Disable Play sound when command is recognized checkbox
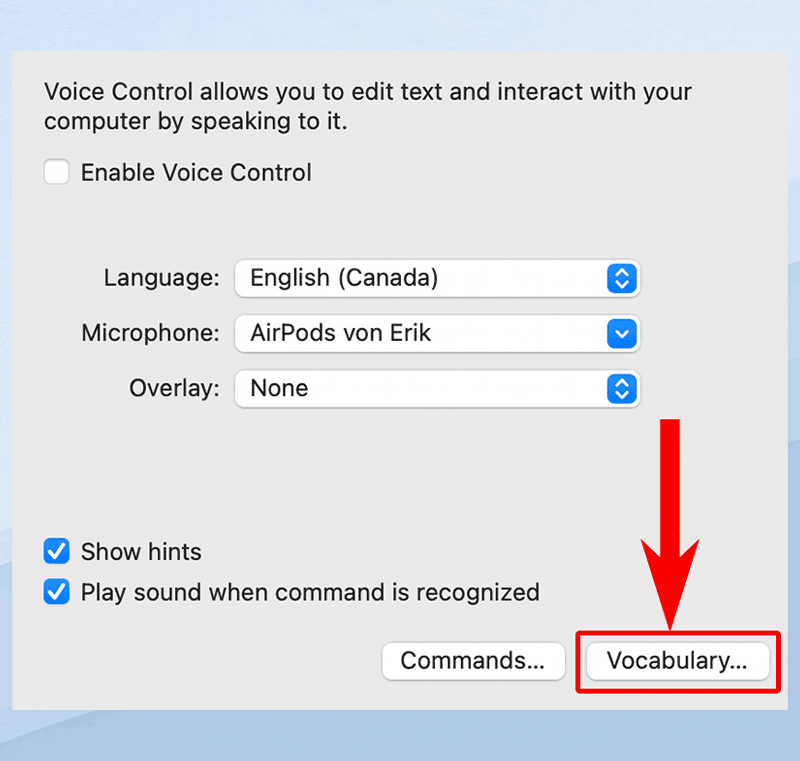800x761 pixels. tap(56, 592)
